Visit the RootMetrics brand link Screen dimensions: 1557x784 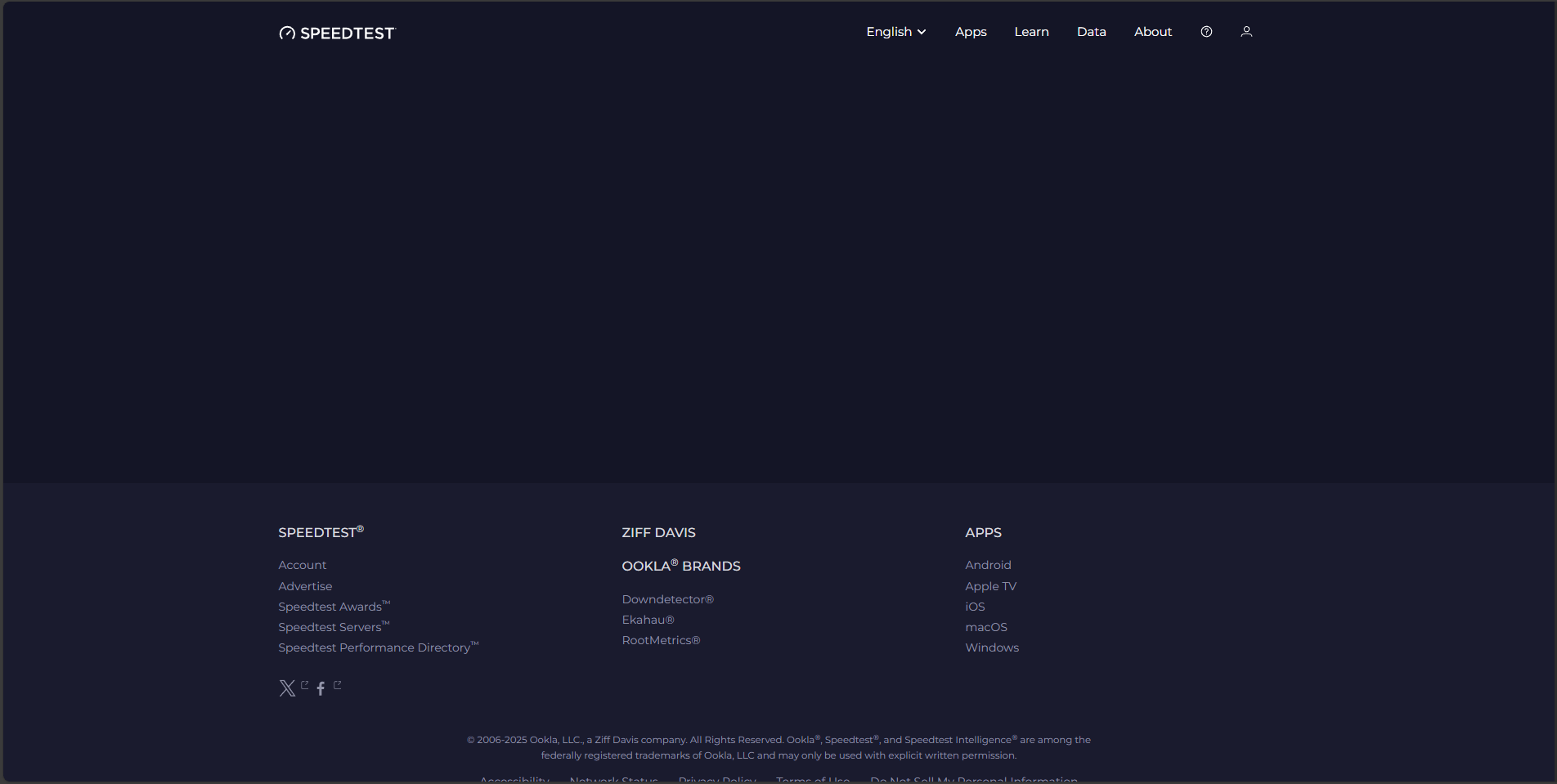point(661,640)
